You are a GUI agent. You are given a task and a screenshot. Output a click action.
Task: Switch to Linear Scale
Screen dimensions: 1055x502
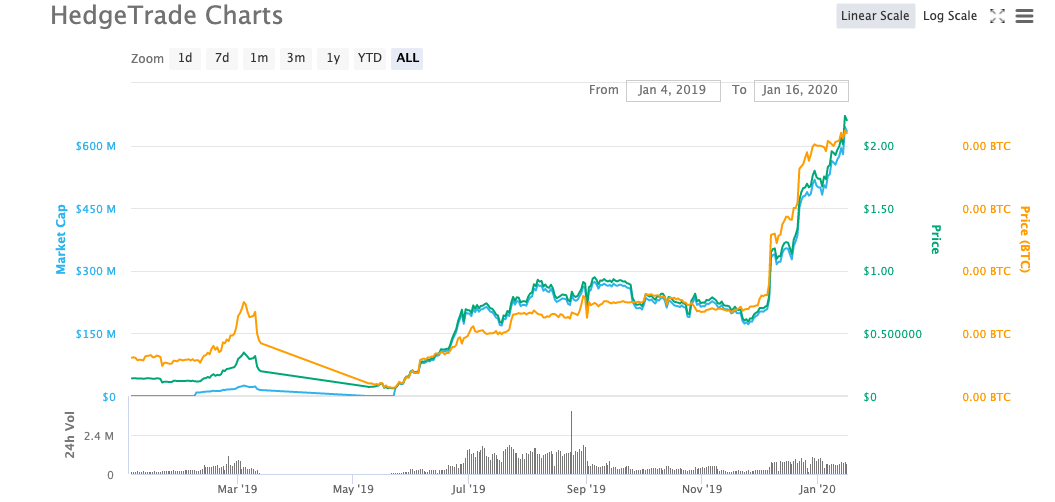point(875,16)
